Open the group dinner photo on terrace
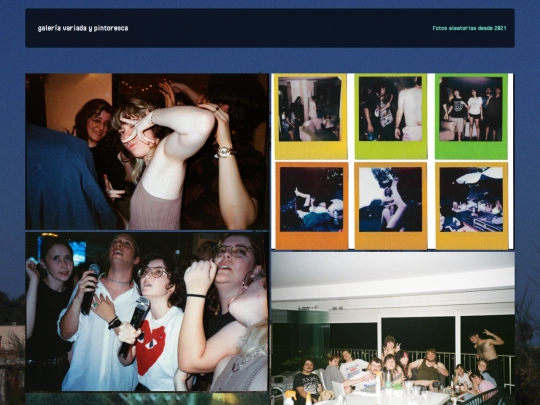 (x=393, y=329)
